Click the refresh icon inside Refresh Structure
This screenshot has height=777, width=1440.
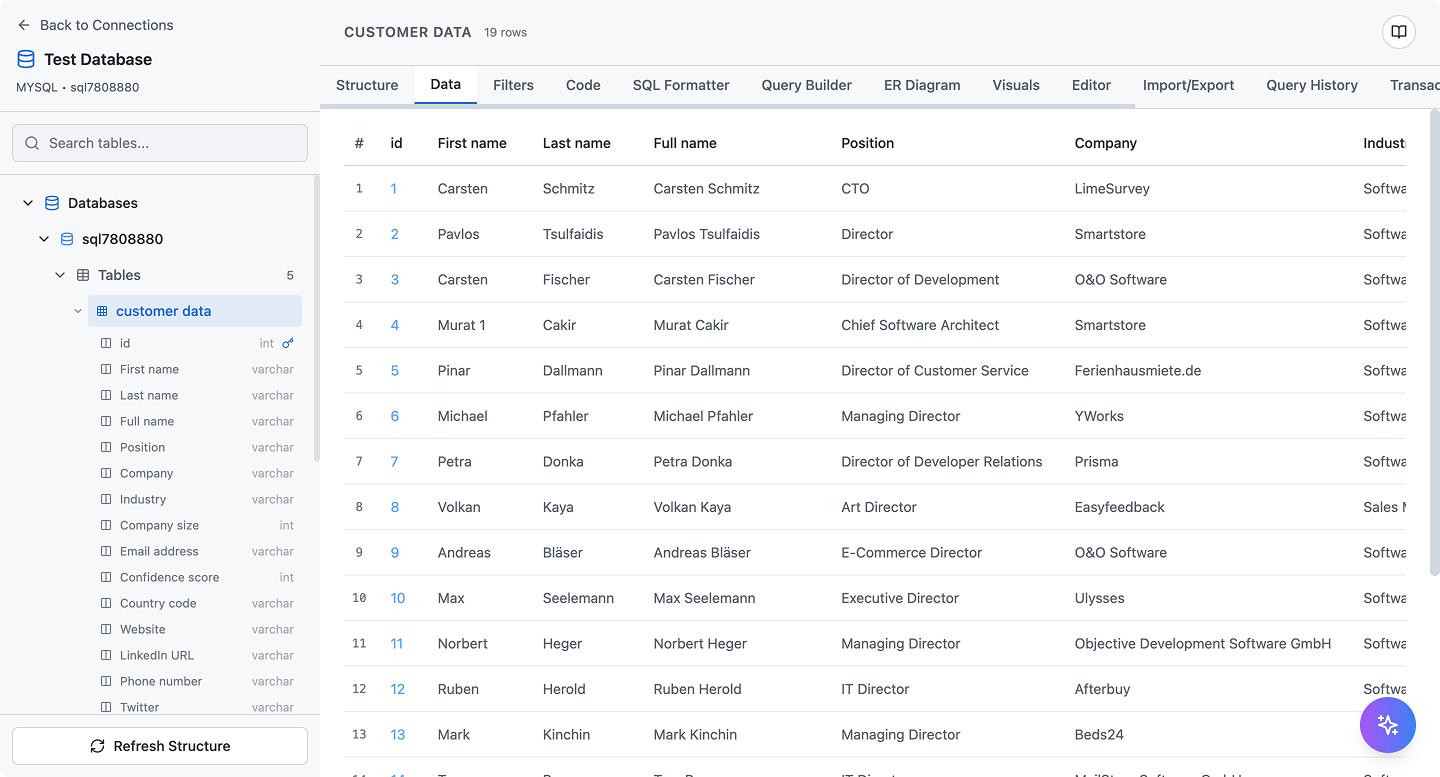pyautogui.click(x=97, y=746)
